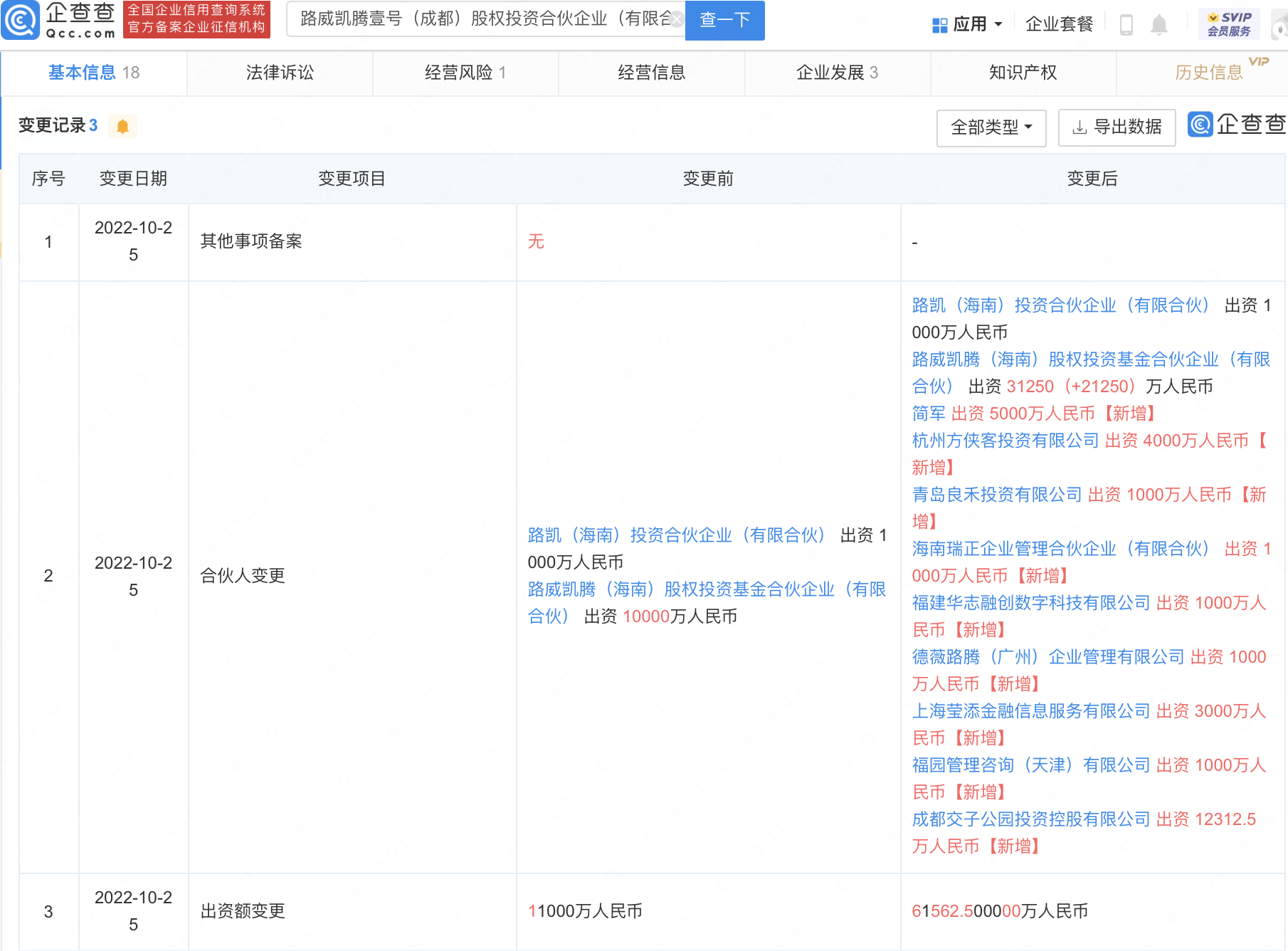Open 企业套餐 link
The image size is (1288, 951).
click(x=1059, y=25)
